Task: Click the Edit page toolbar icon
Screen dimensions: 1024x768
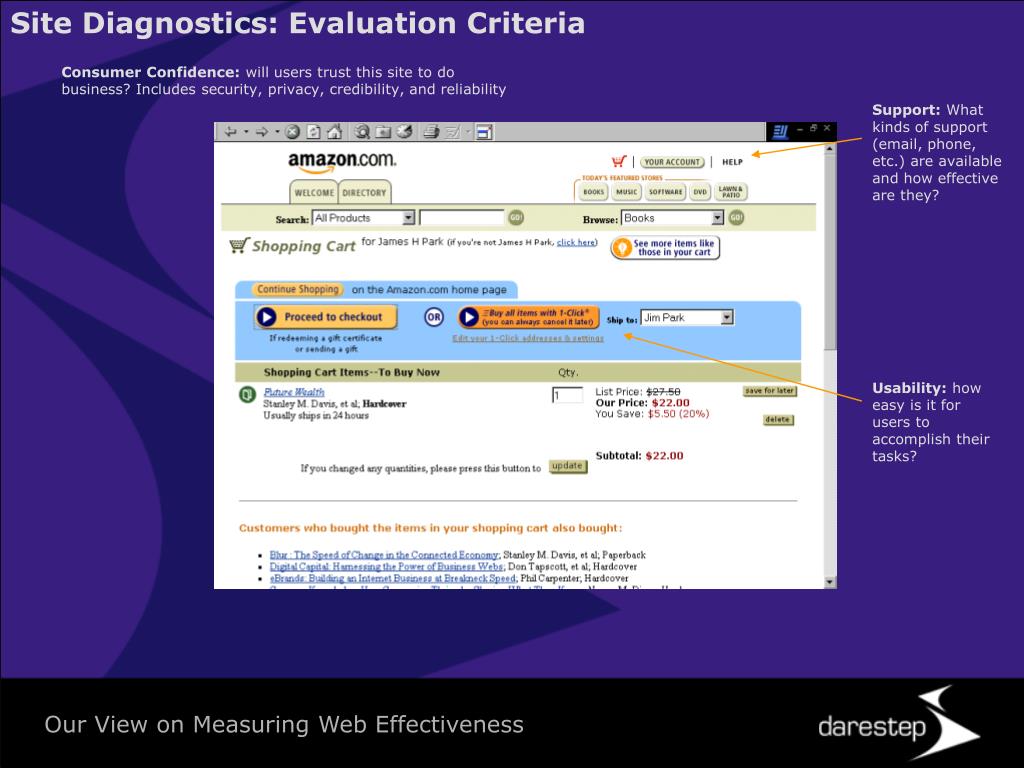Action: coord(453,132)
